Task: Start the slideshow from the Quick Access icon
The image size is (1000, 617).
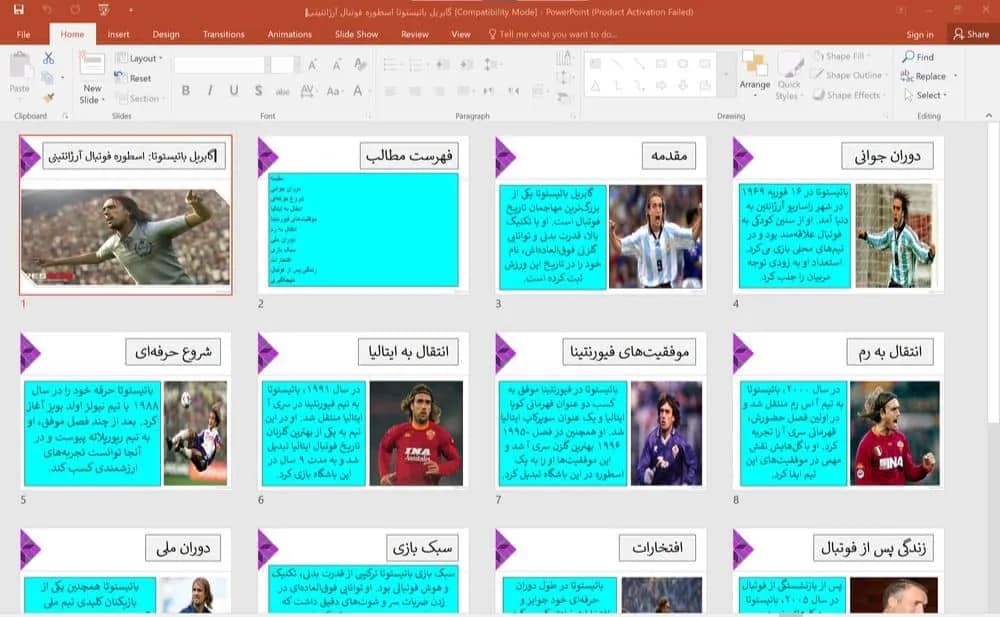Action: (x=103, y=10)
